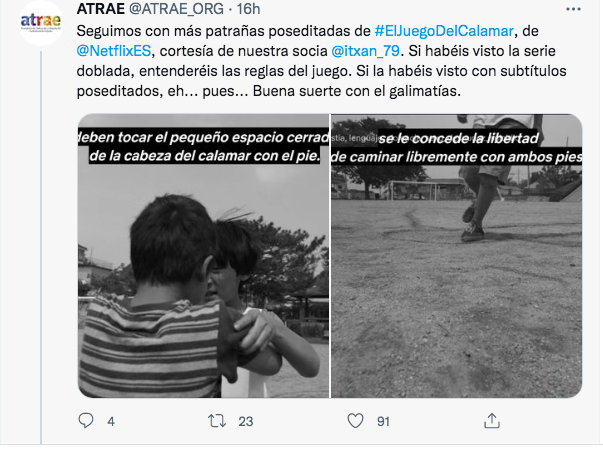Image resolution: width=603 pixels, height=449 pixels.
Task: Click the ATRAE profile avatar
Action: coord(40,23)
